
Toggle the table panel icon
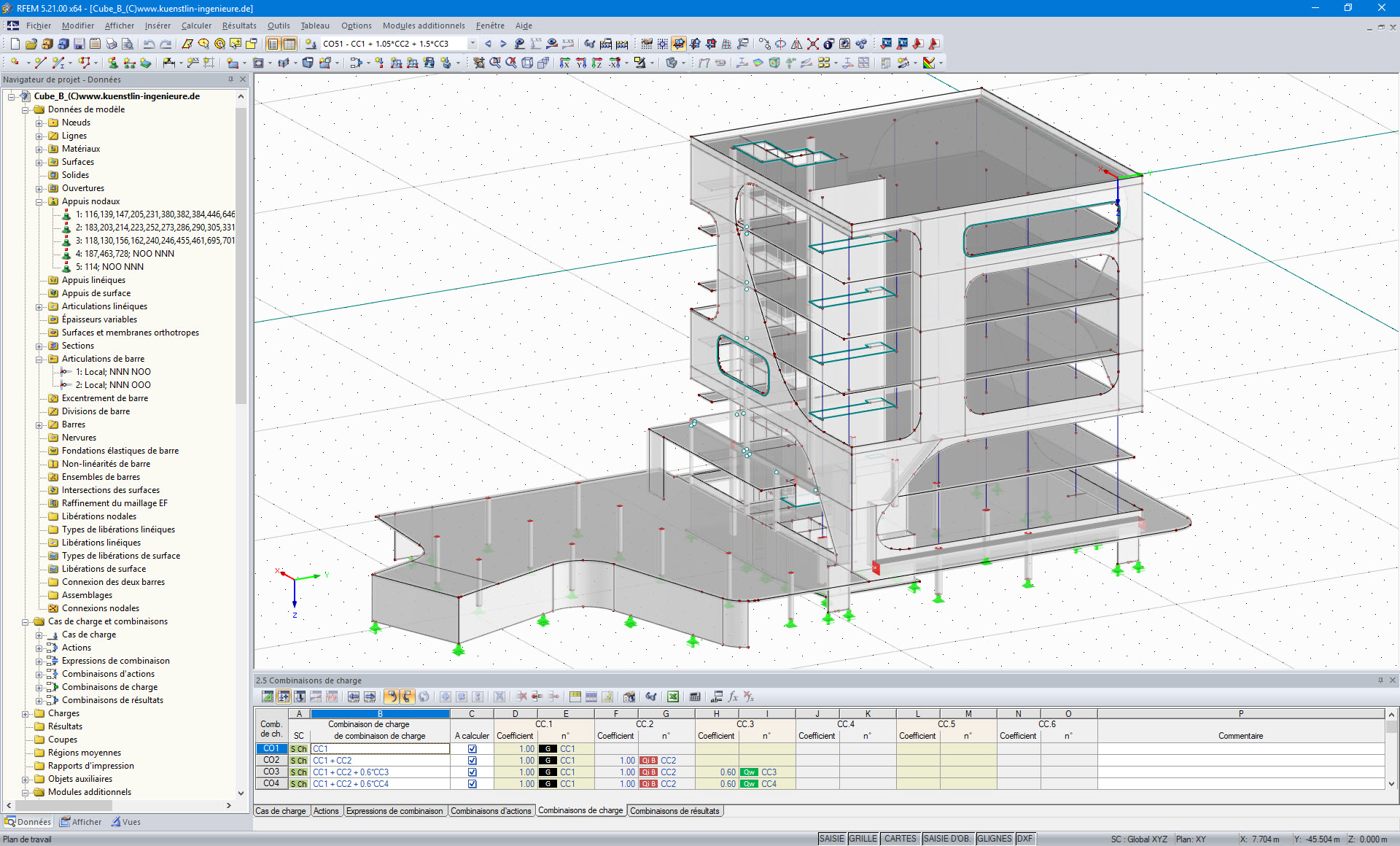point(289,44)
